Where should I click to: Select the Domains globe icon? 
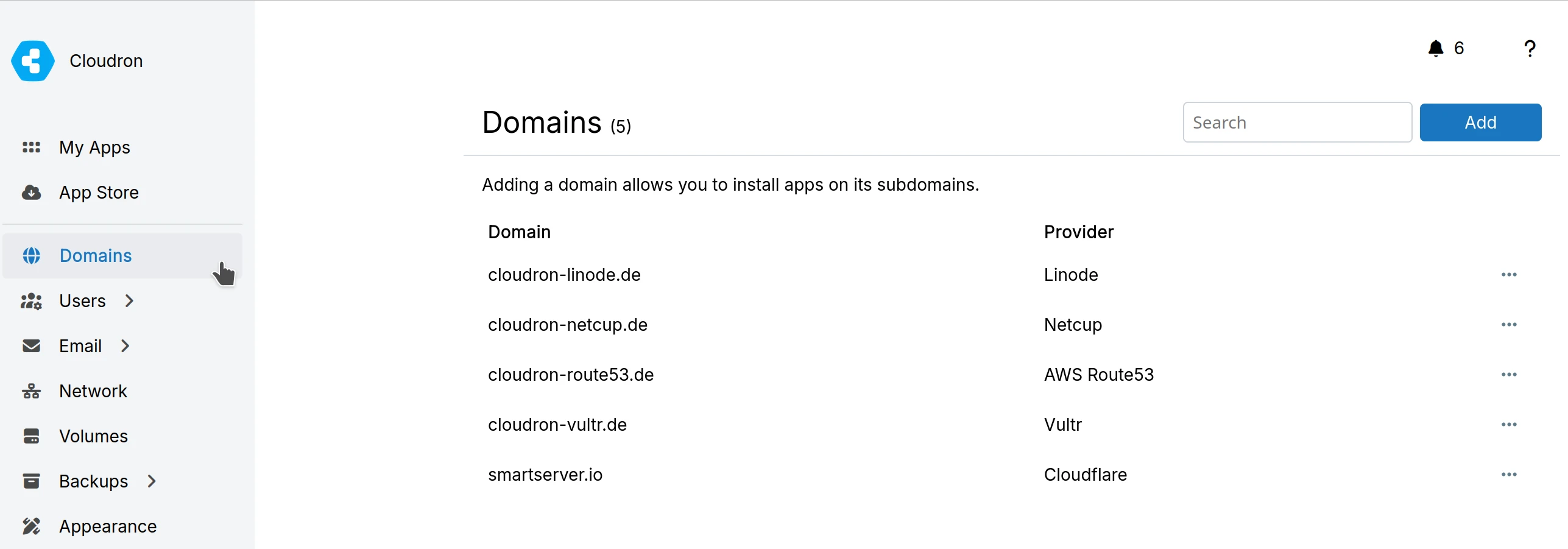point(32,255)
